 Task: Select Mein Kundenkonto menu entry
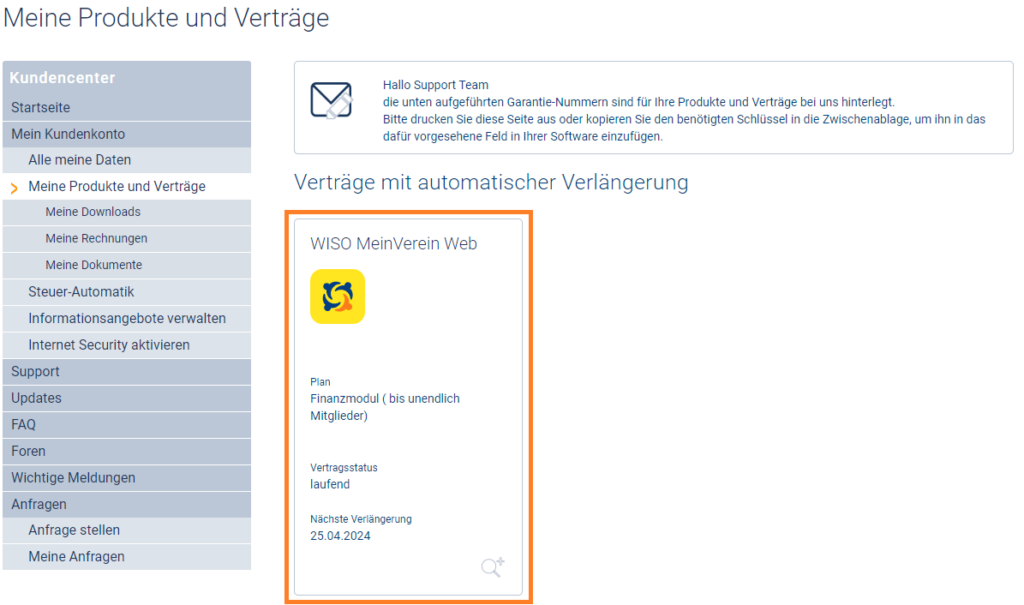tap(127, 134)
